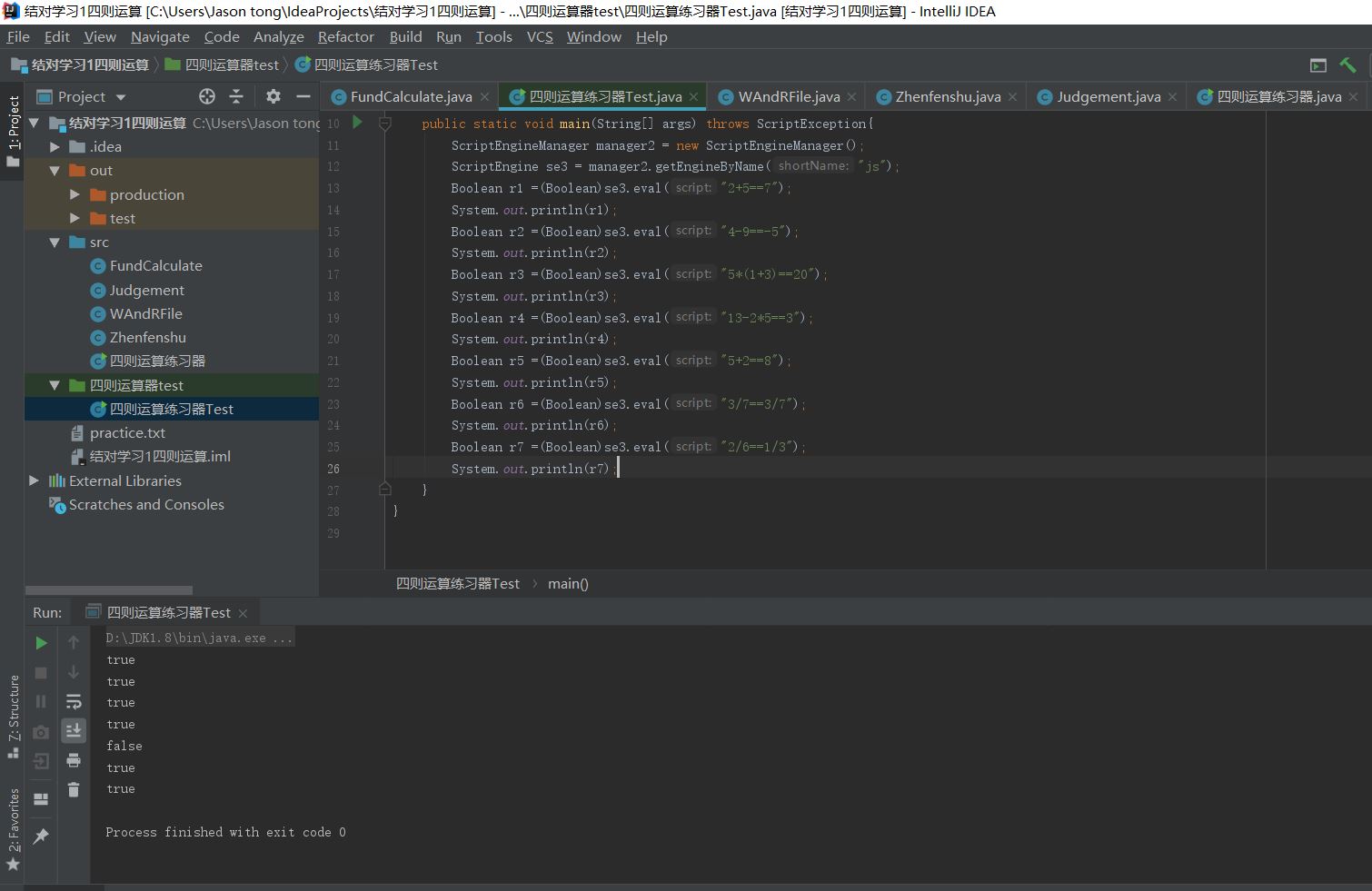
Task: Click the clear all trash icon in console
Action: [x=74, y=790]
